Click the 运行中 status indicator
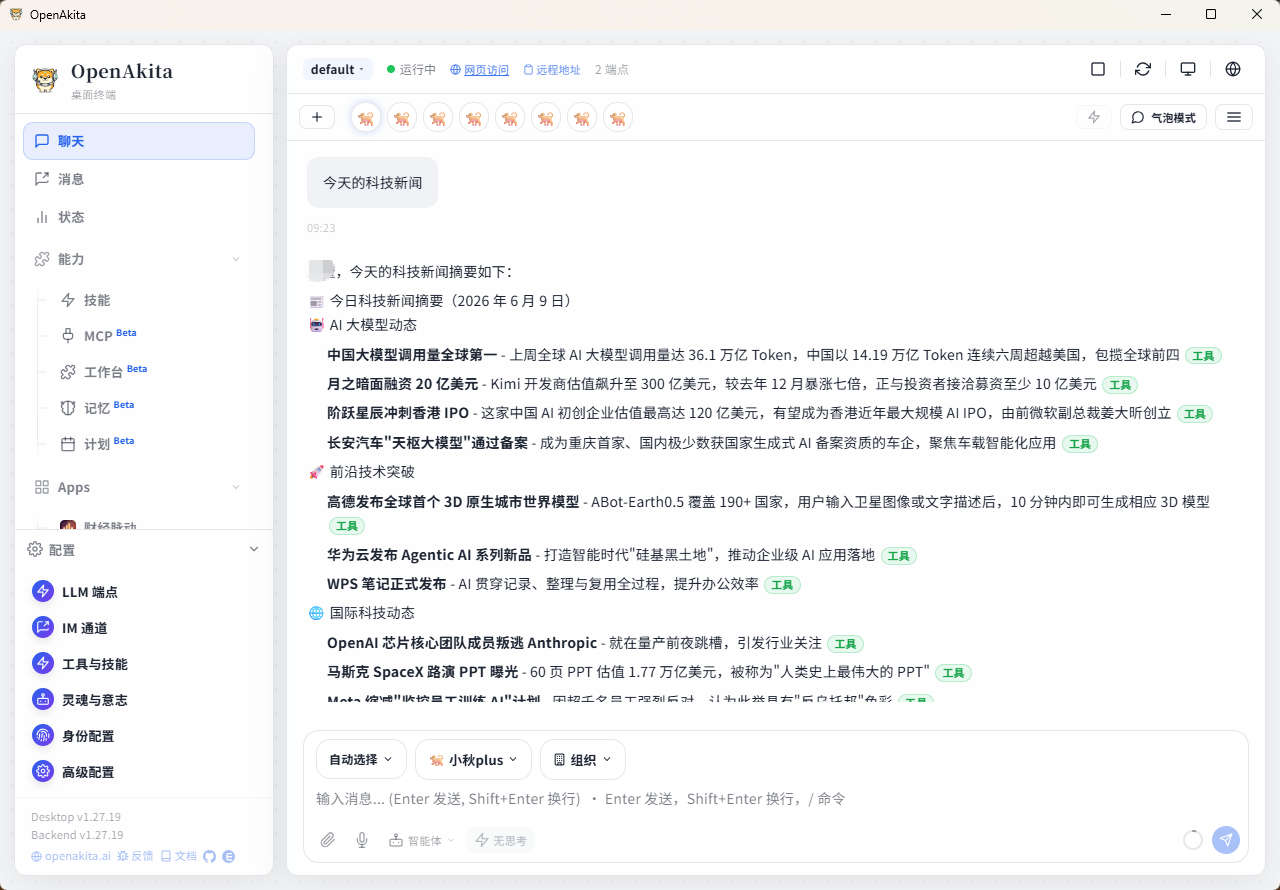The image size is (1280, 890). (x=412, y=70)
